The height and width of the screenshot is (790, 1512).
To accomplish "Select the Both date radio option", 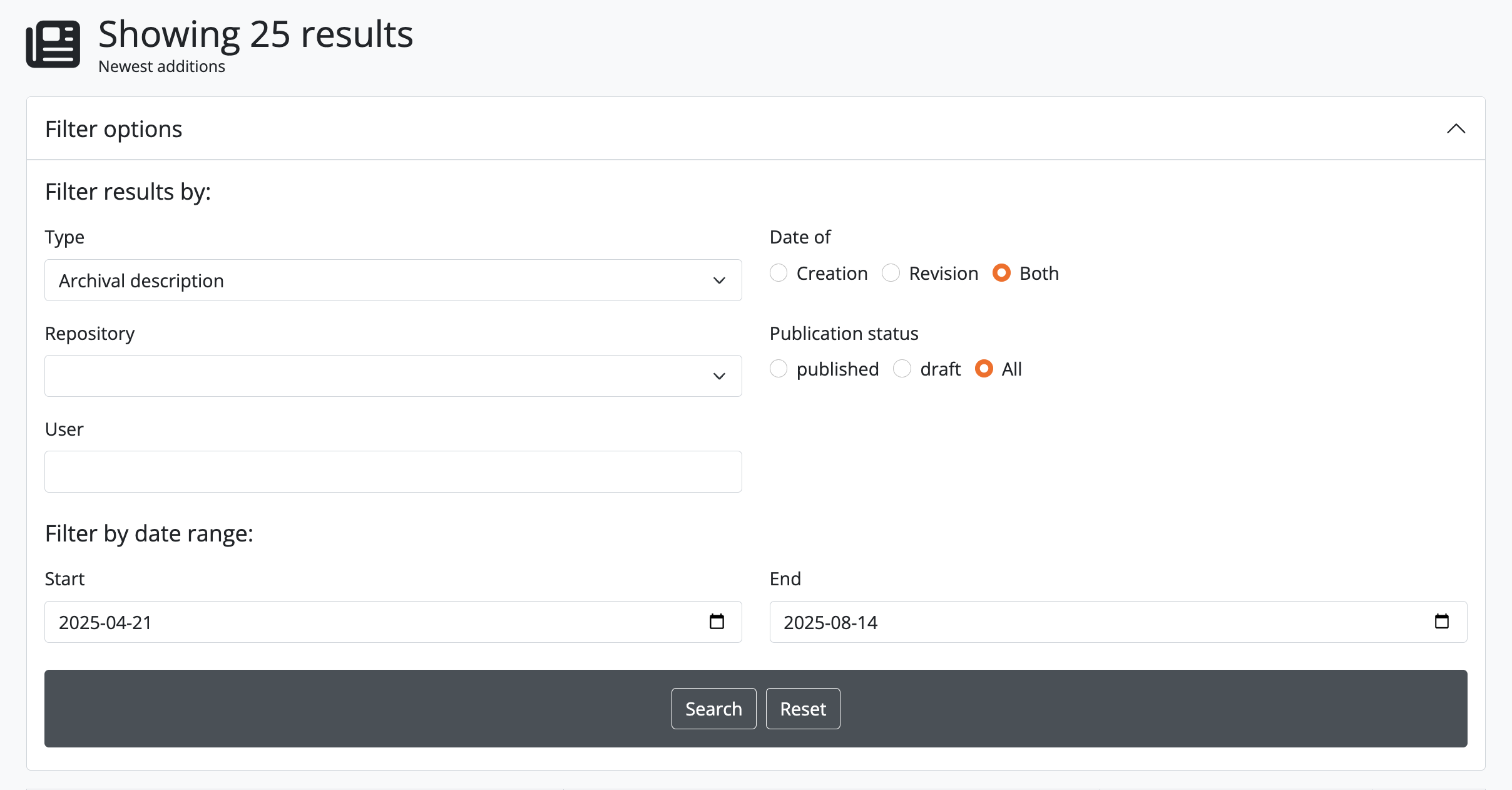I will tap(1001, 273).
